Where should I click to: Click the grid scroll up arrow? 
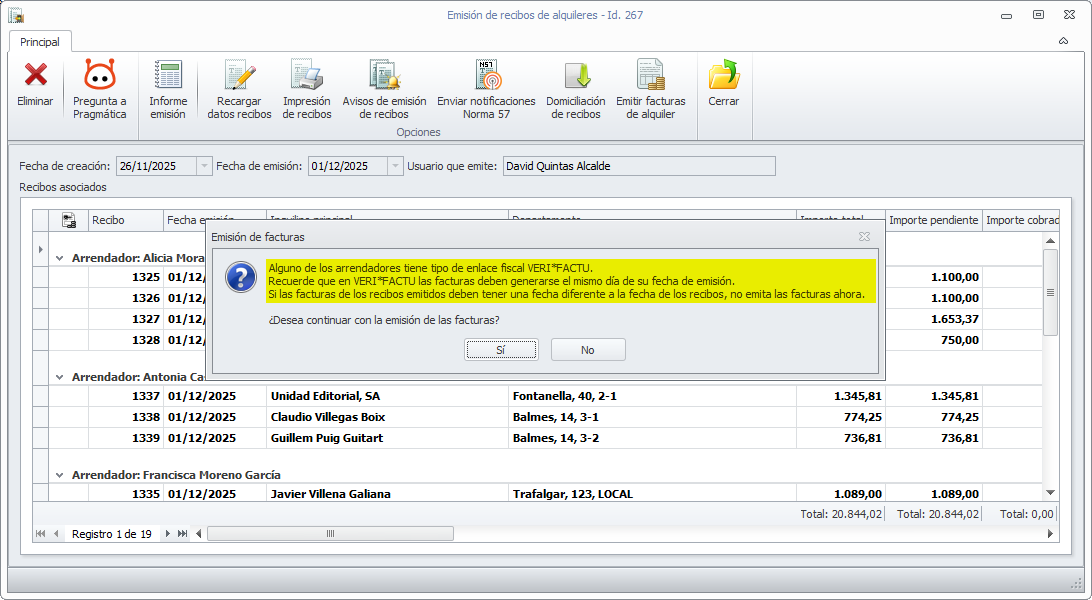1050,241
